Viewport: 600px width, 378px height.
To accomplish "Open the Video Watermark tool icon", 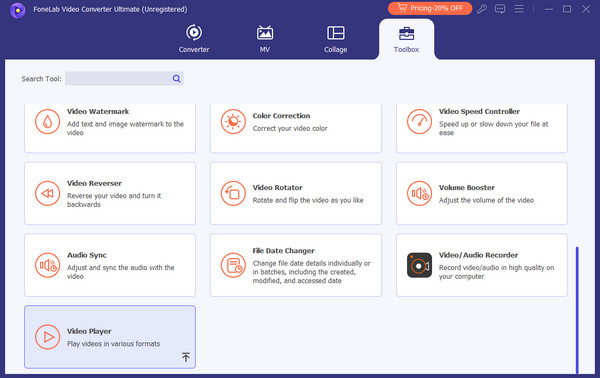I will (x=47, y=122).
